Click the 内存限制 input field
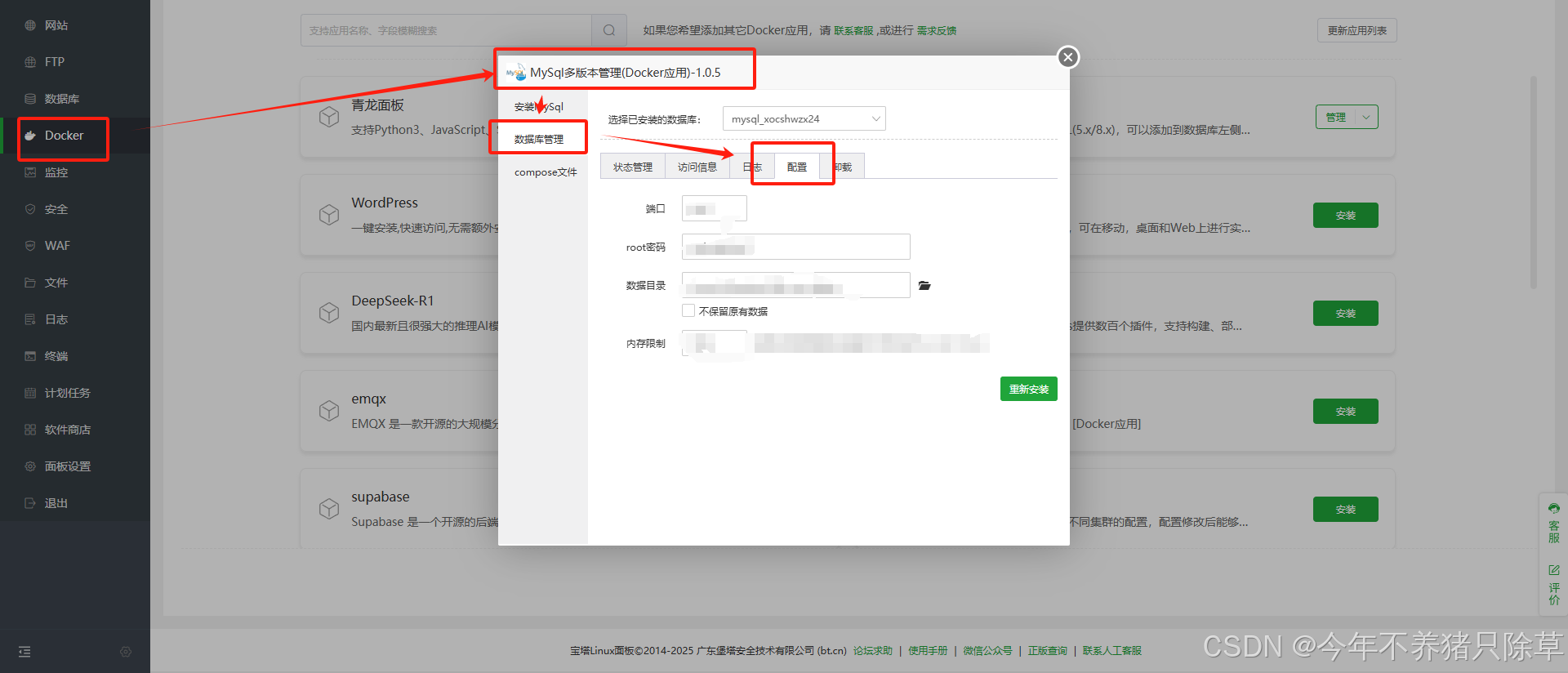The width and height of the screenshot is (1568, 673). (x=715, y=343)
